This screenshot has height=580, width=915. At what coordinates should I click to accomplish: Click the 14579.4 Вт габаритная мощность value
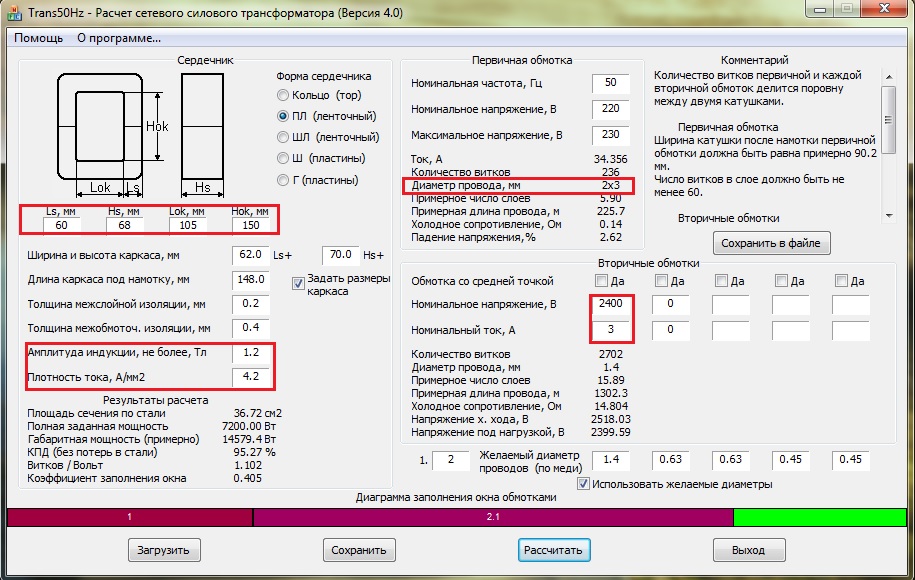pyautogui.click(x=249, y=439)
